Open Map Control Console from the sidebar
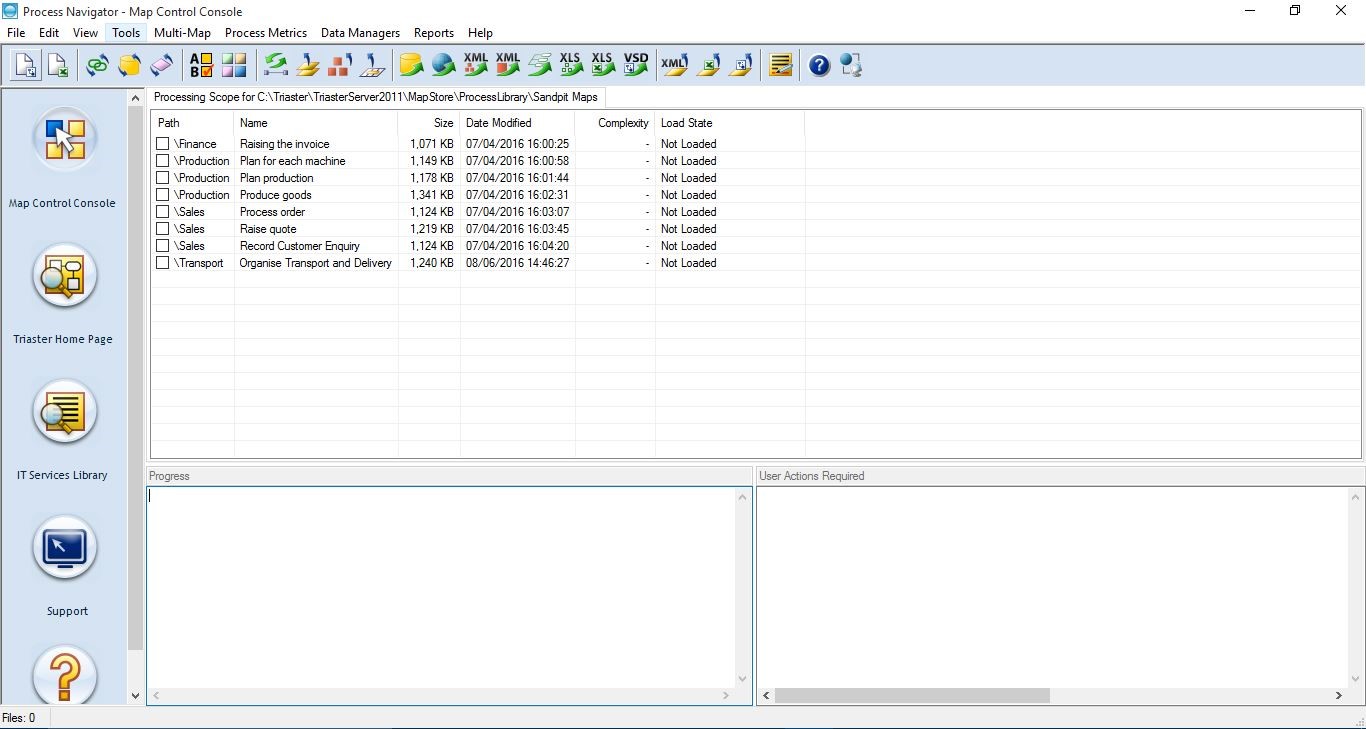 (x=63, y=140)
